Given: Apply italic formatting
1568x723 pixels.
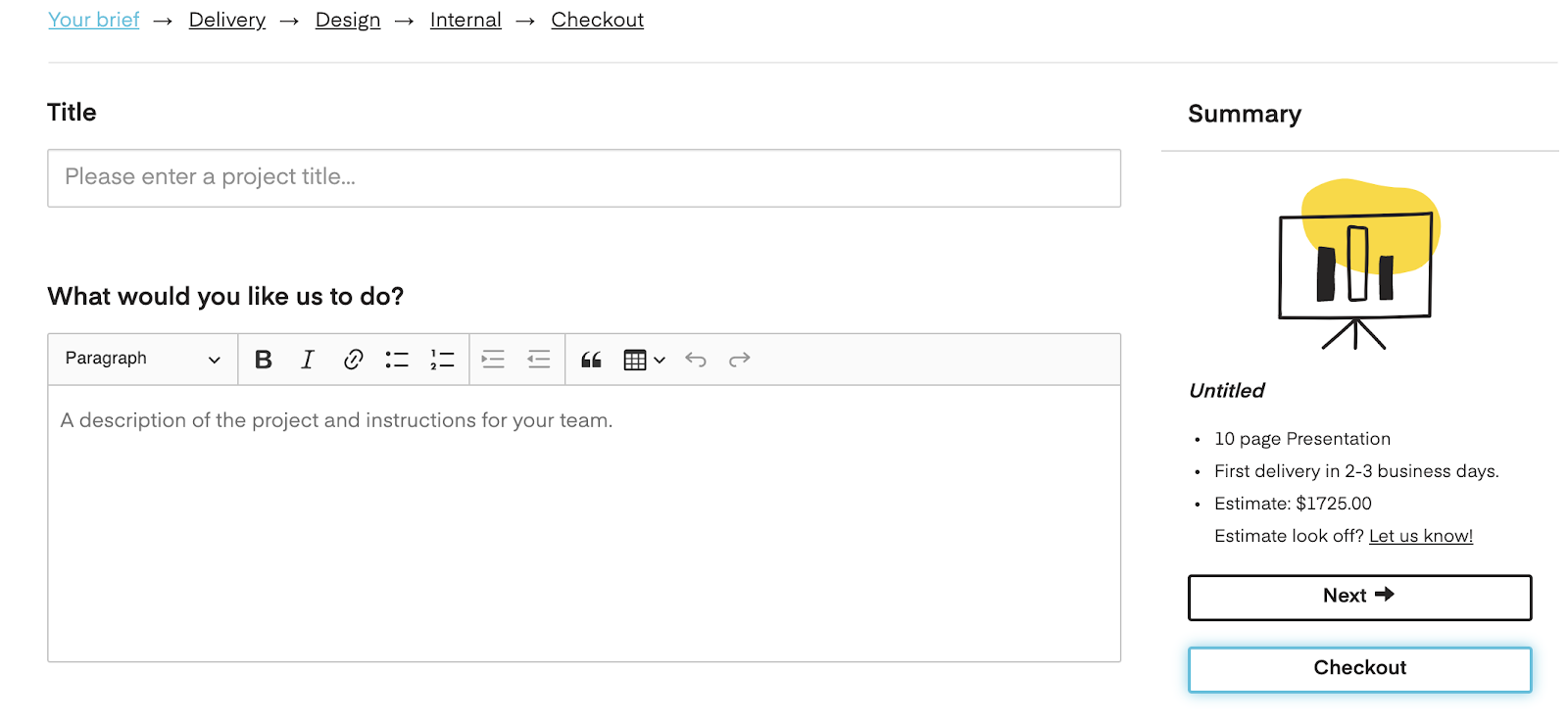Looking at the screenshot, I should (x=307, y=360).
